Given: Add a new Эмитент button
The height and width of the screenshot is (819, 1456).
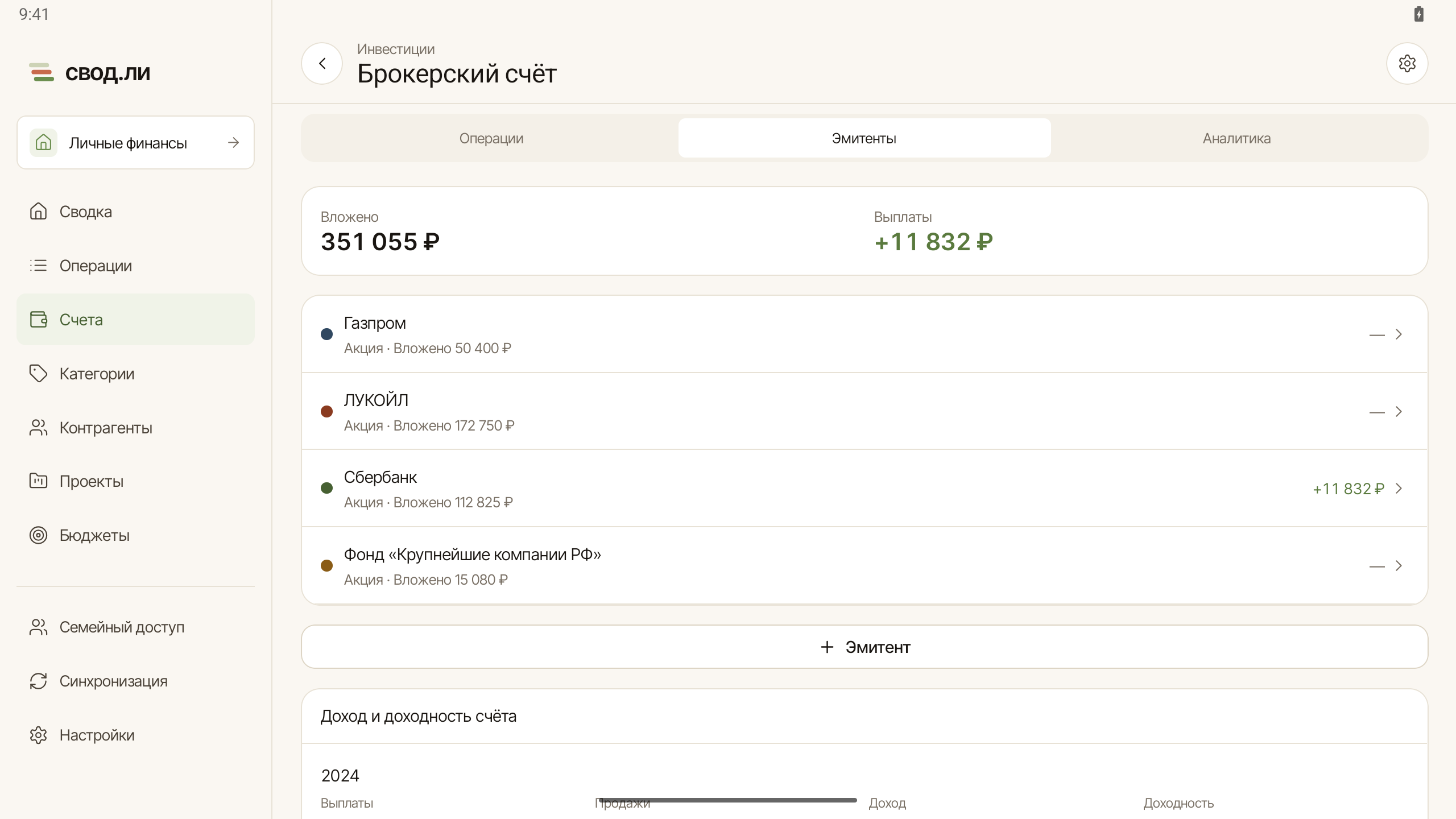Looking at the screenshot, I should (x=864, y=647).
